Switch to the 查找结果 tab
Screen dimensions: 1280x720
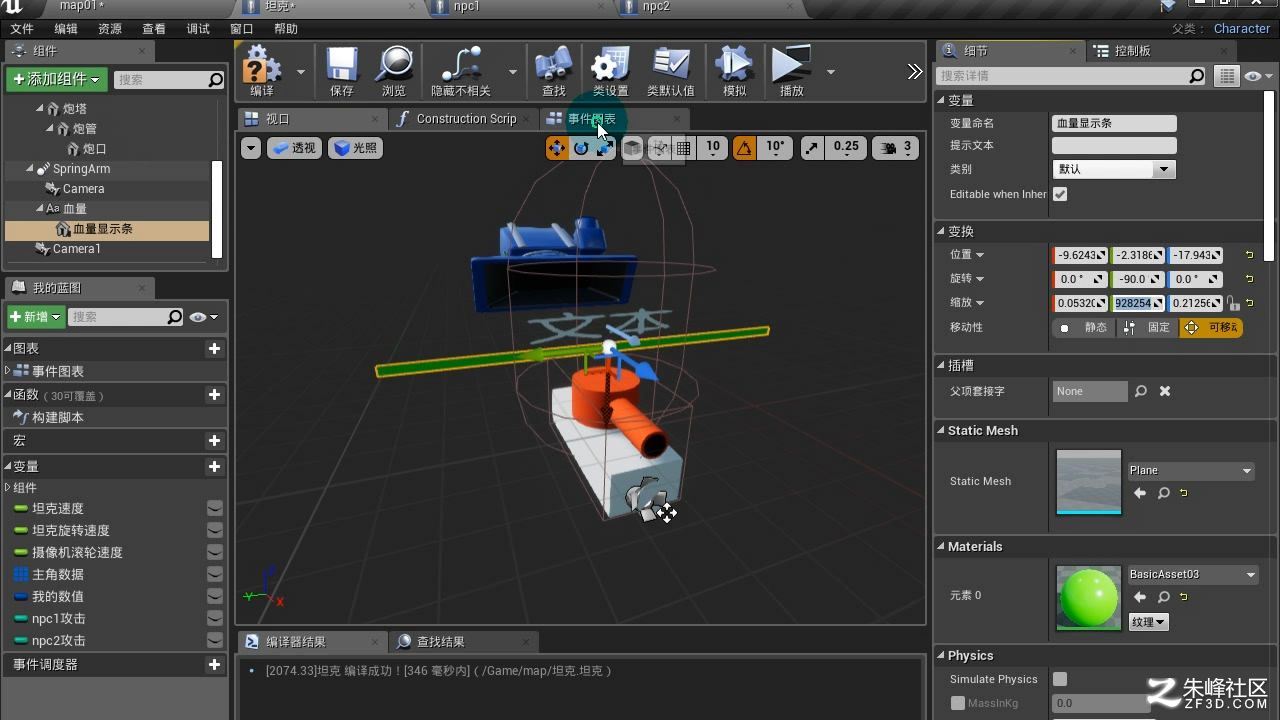coord(440,642)
